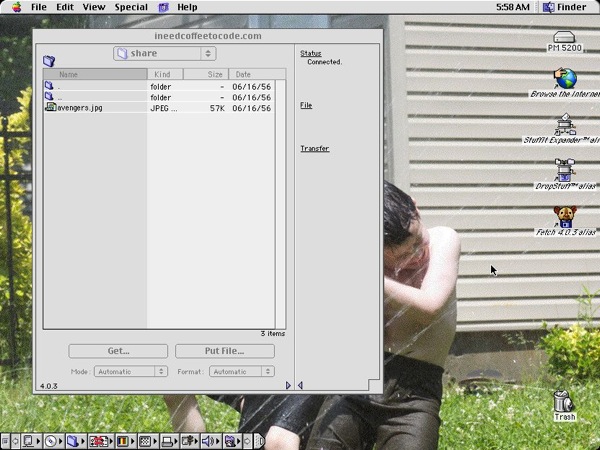Click the avengers.jpg file name
Screen dimensions: 600x450
(x=80, y=108)
